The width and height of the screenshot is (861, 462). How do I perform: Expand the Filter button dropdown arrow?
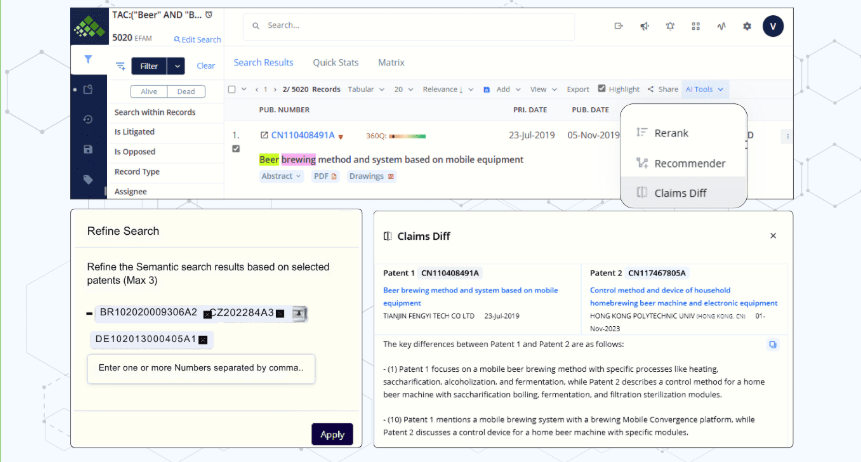coord(177,66)
